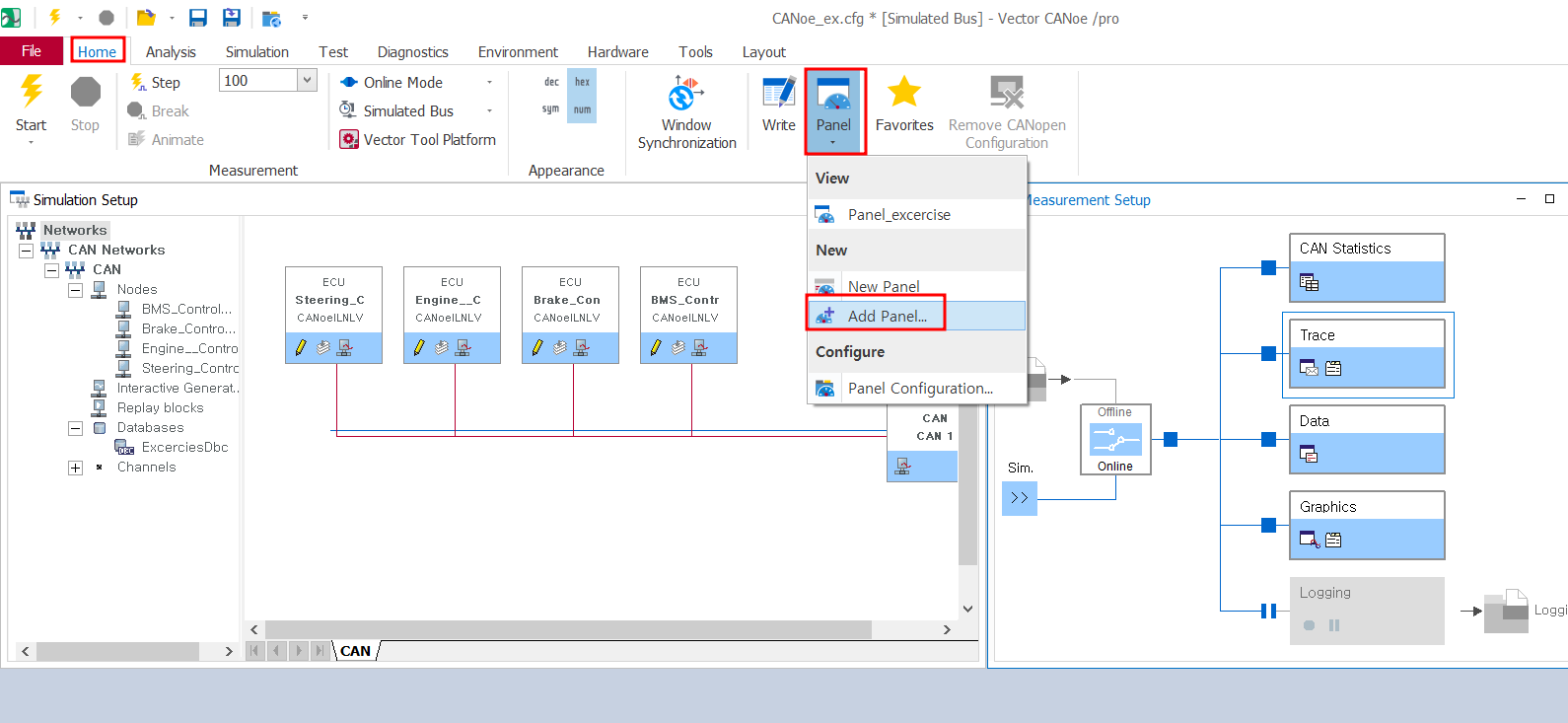Click down arrow of Simulation Setup vertical scrollbar
The width and height of the screenshot is (1568, 723).
pyautogui.click(x=967, y=609)
